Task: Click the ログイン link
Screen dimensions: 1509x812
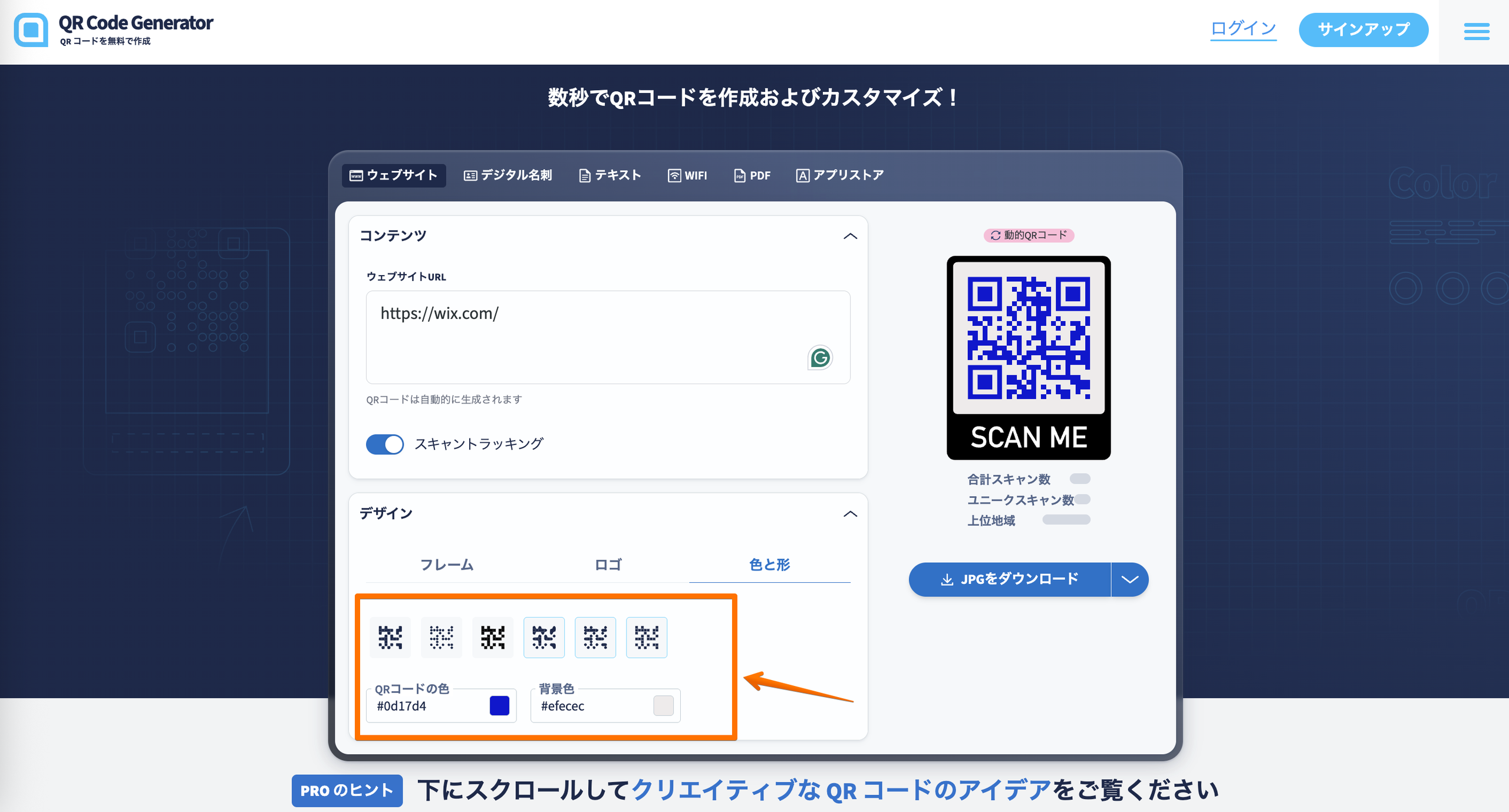Action: (x=1243, y=28)
